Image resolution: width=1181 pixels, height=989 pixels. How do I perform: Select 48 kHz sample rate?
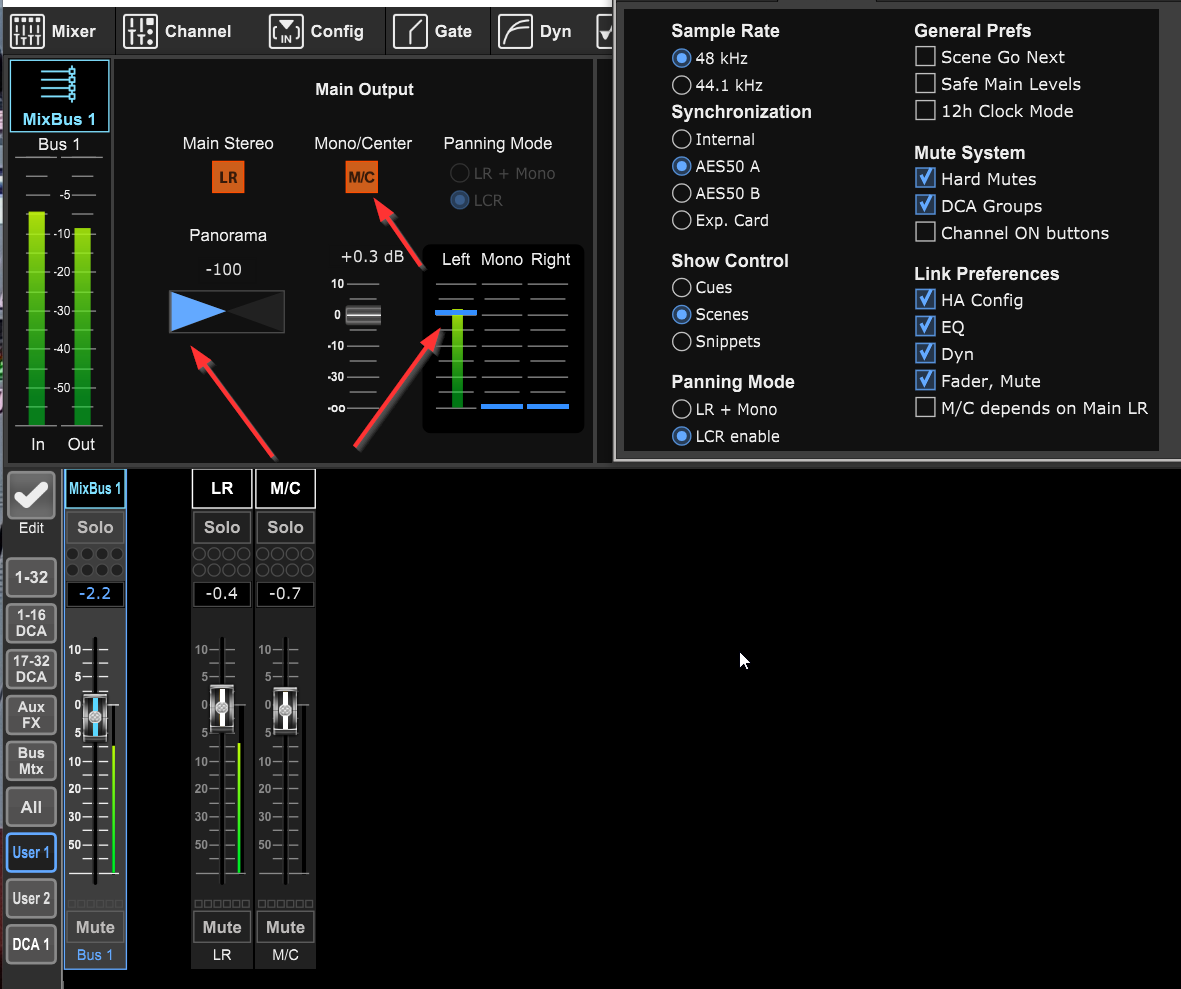coord(710,58)
